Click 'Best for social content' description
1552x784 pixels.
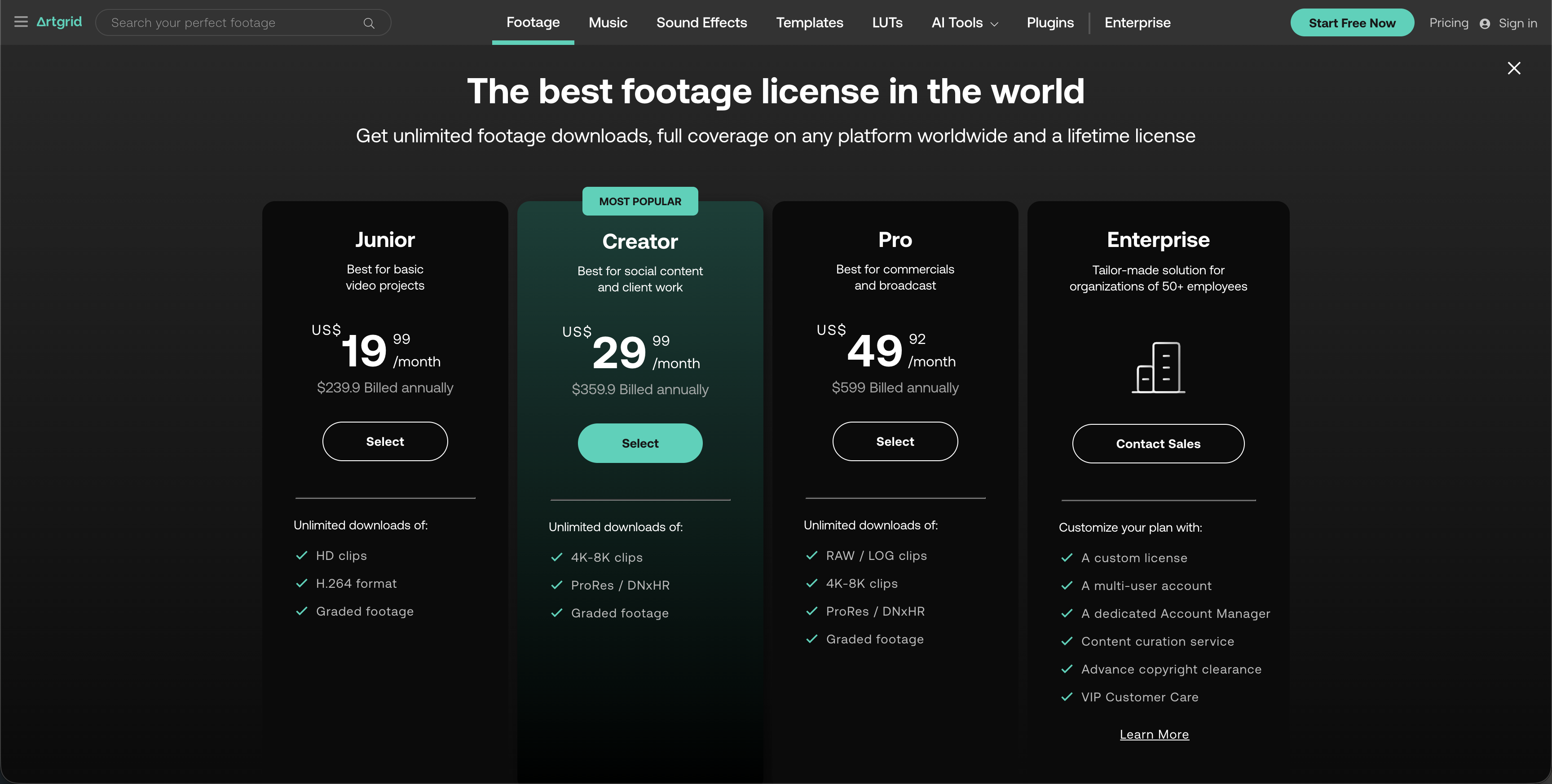pyautogui.click(x=640, y=279)
